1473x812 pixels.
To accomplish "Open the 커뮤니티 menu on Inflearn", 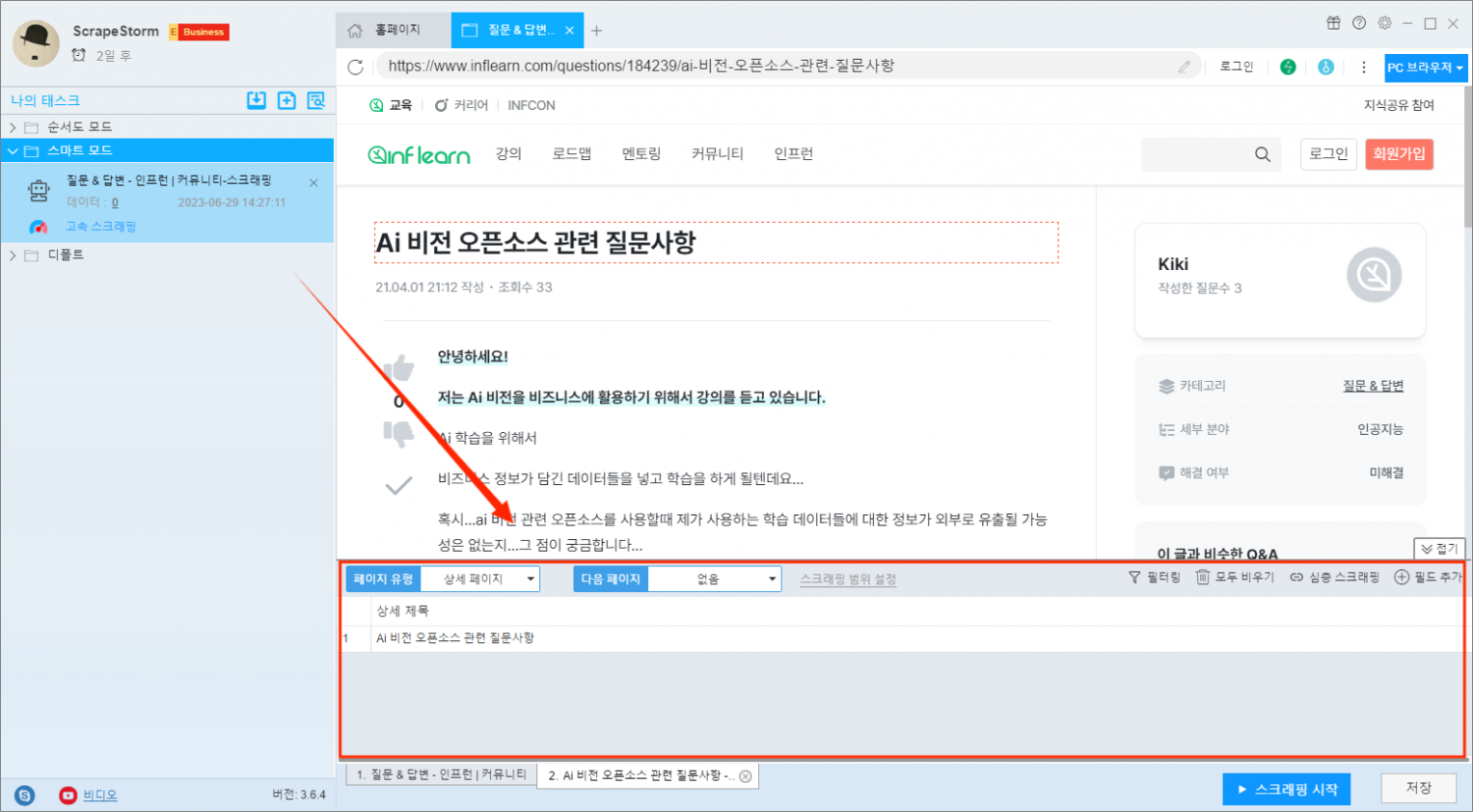I will pyautogui.click(x=718, y=154).
